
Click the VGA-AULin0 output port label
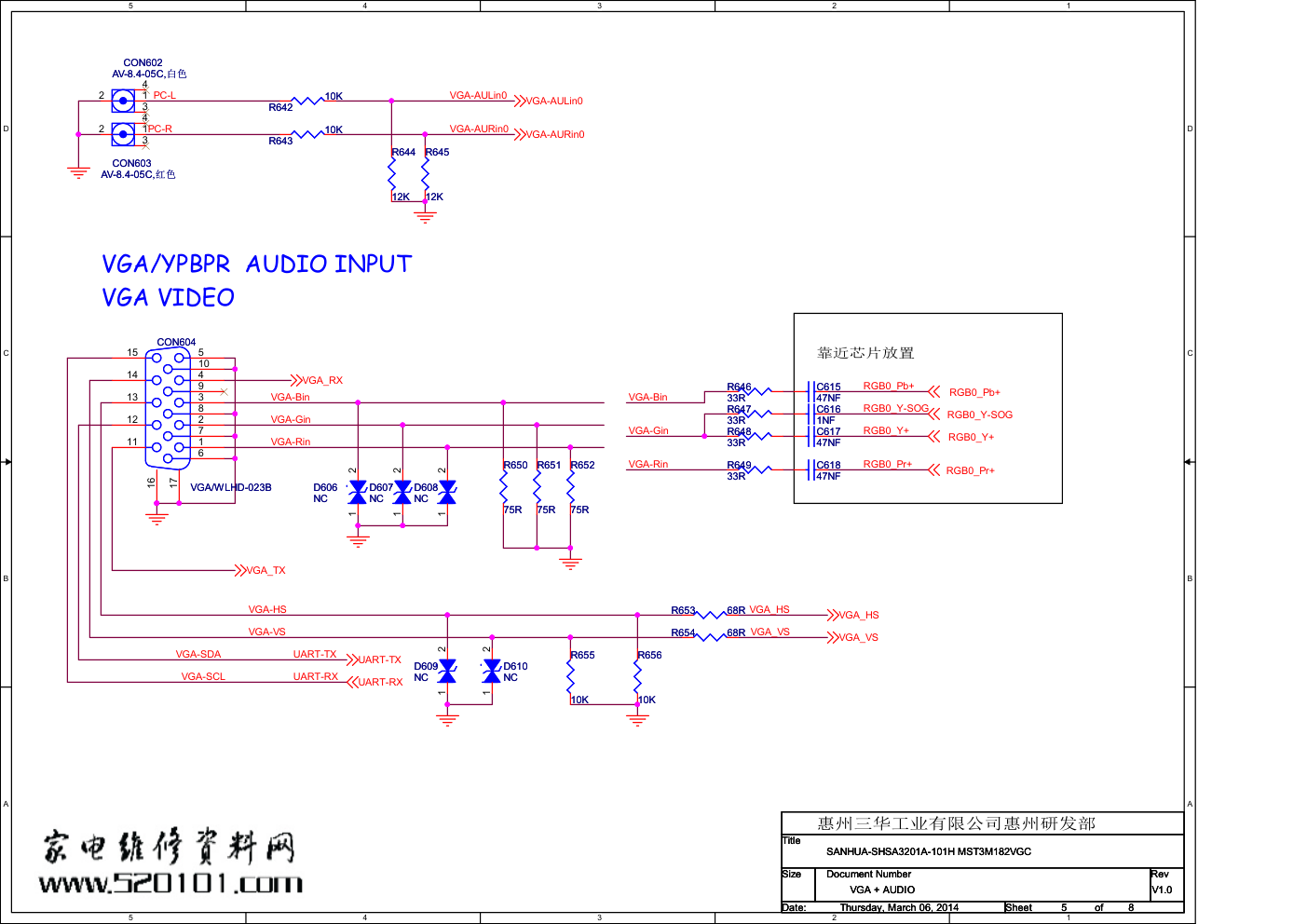pos(553,101)
